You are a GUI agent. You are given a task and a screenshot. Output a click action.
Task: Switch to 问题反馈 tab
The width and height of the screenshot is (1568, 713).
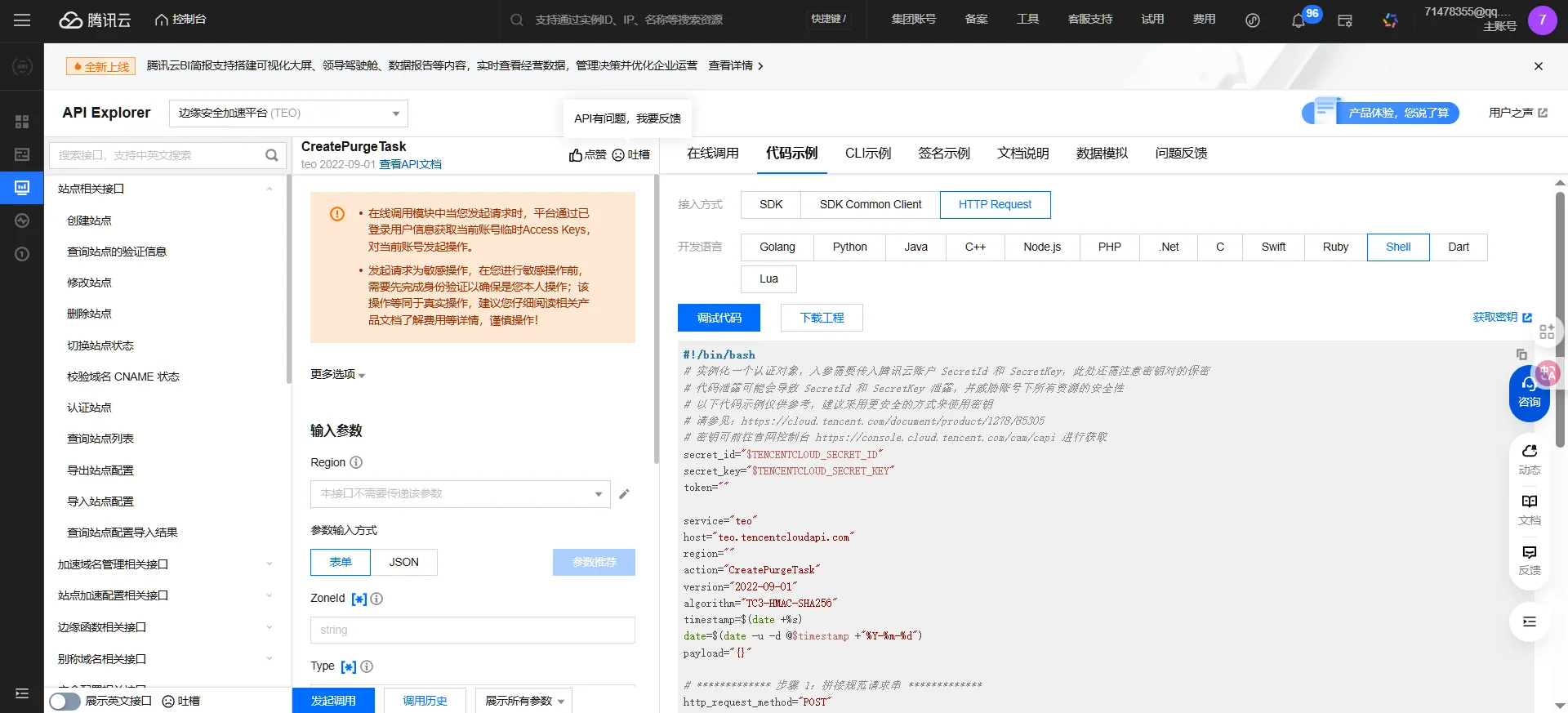coord(1181,154)
